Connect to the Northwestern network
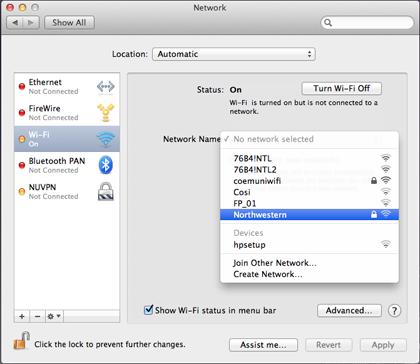This screenshot has height=364, width=420. point(309,215)
